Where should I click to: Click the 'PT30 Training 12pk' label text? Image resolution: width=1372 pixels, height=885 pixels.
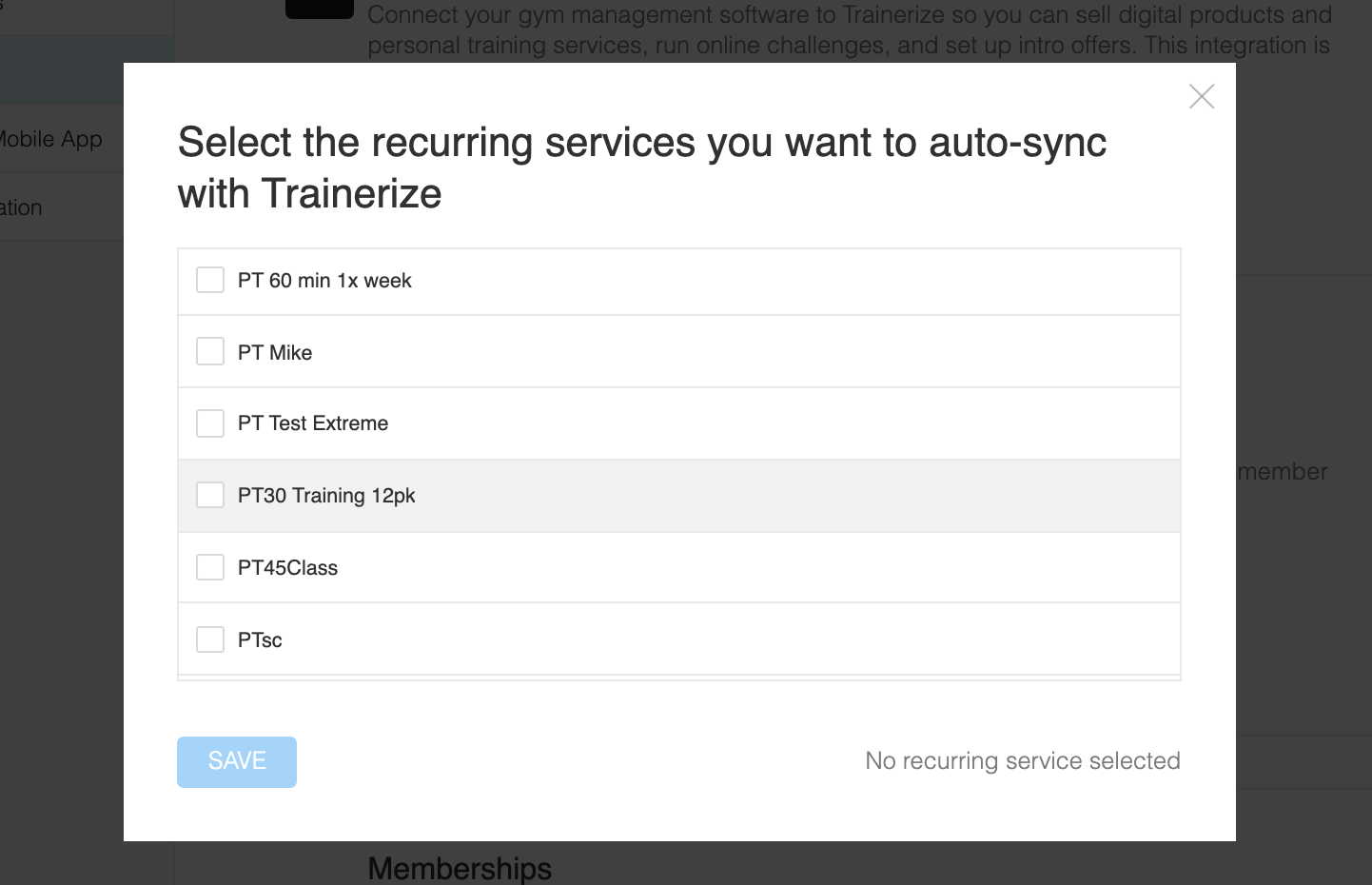pyautogui.click(x=326, y=496)
